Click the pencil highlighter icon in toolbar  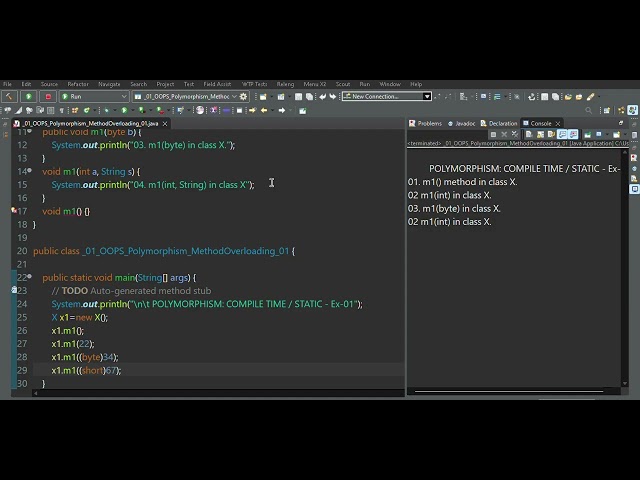(x=590, y=96)
